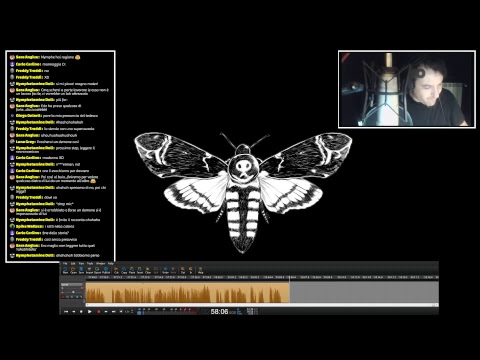Click the Save toolbar icon
The image size is (480, 360).
81,270
